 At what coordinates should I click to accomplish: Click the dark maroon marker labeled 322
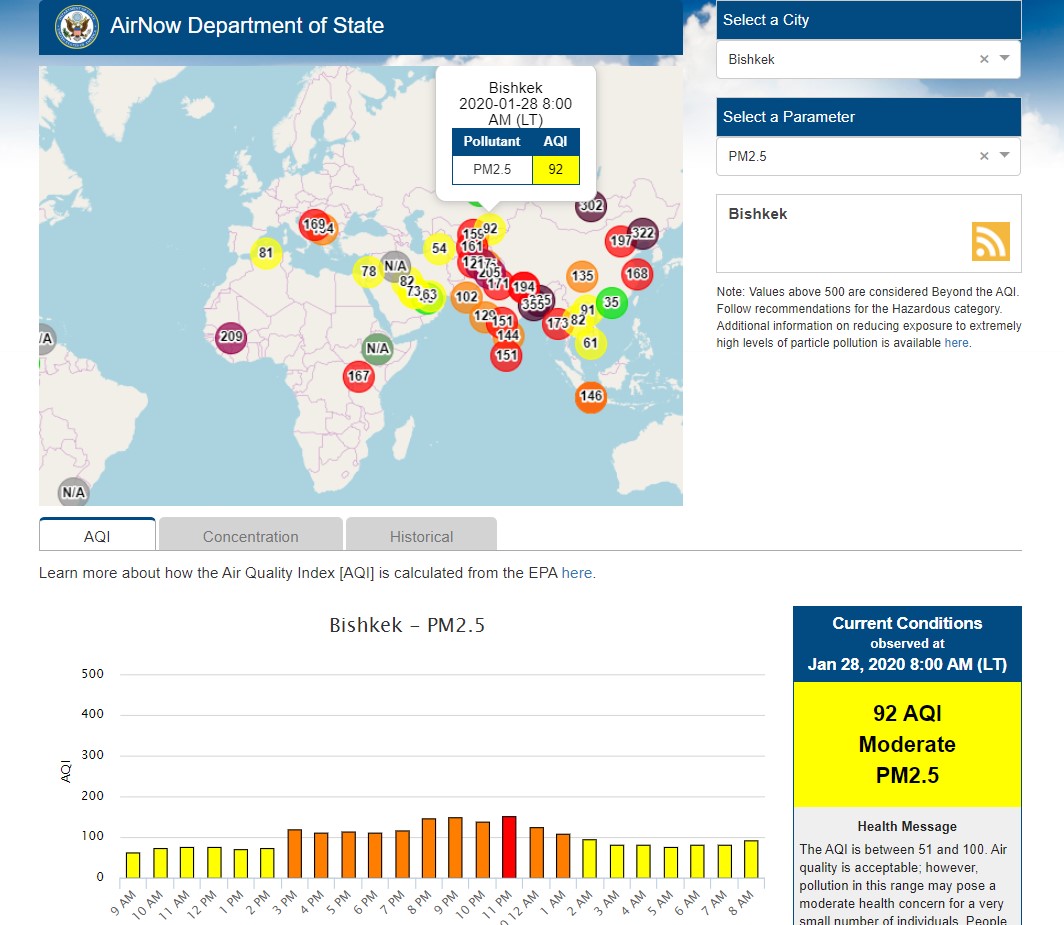click(x=643, y=234)
